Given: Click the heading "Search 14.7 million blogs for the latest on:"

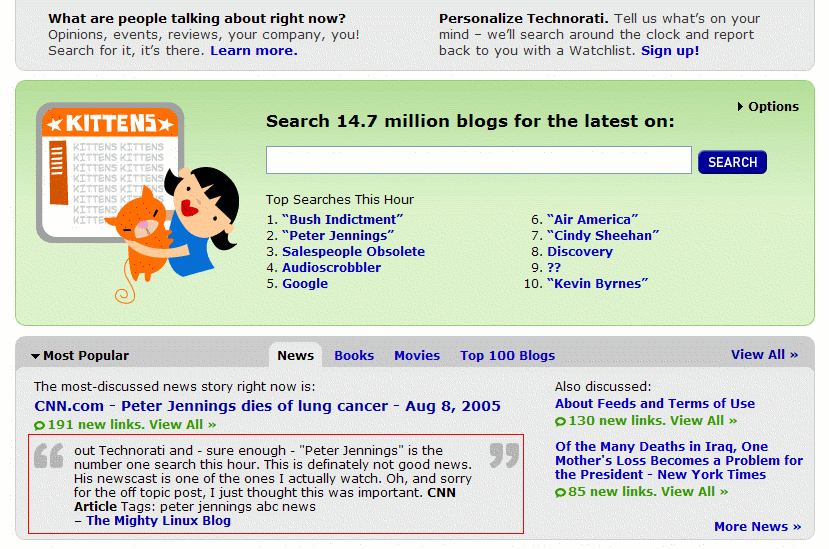Looking at the screenshot, I should (x=470, y=122).
